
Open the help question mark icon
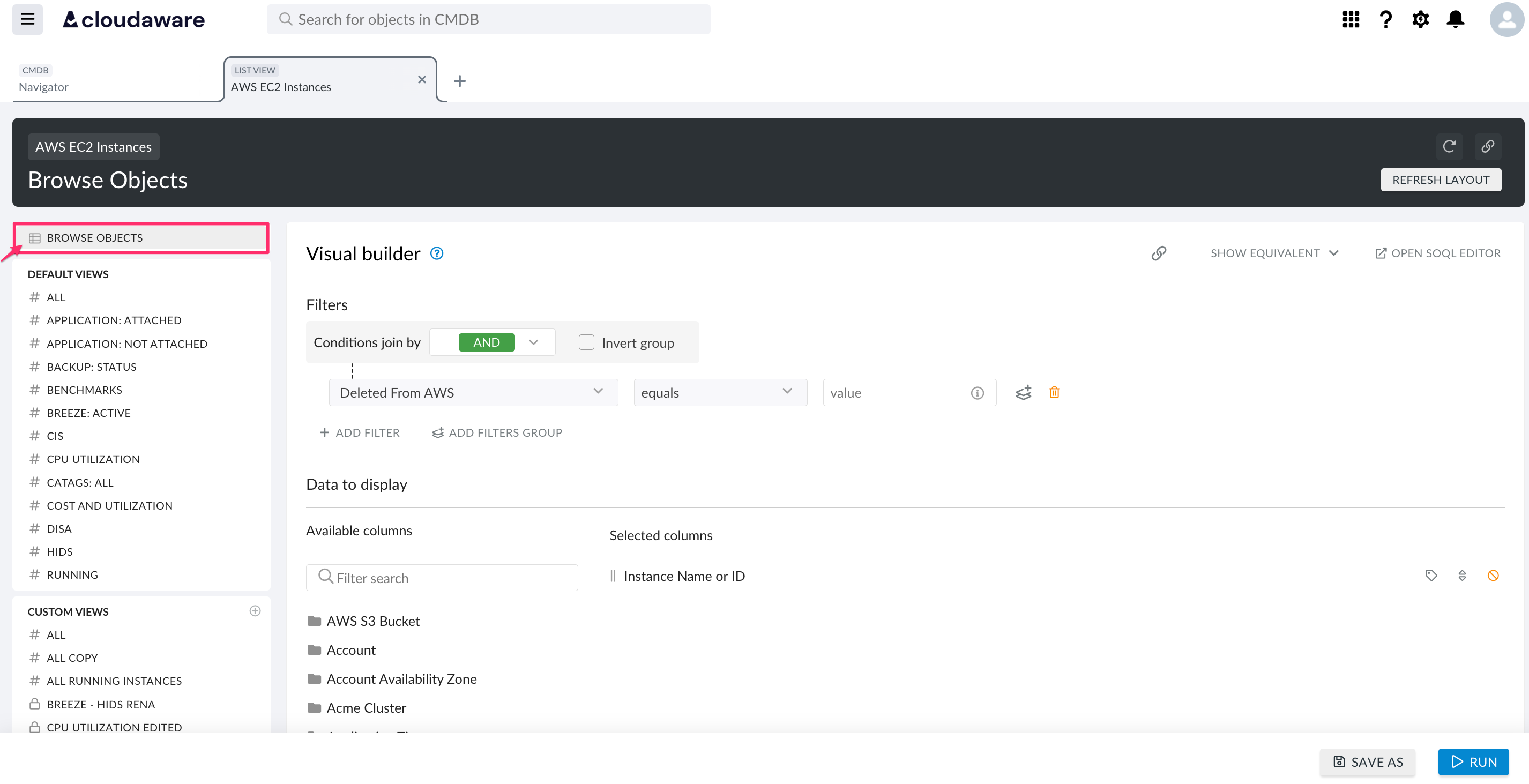click(1385, 19)
